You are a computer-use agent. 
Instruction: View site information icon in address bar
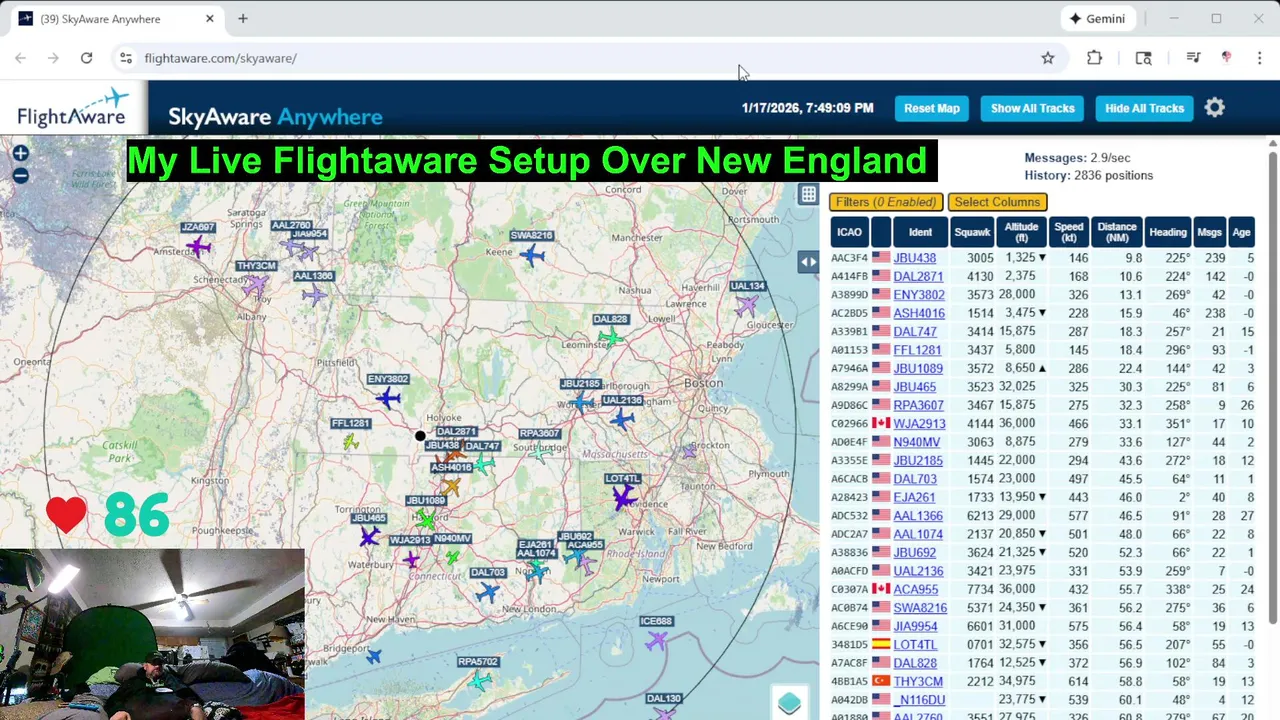(x=125, y=58)
